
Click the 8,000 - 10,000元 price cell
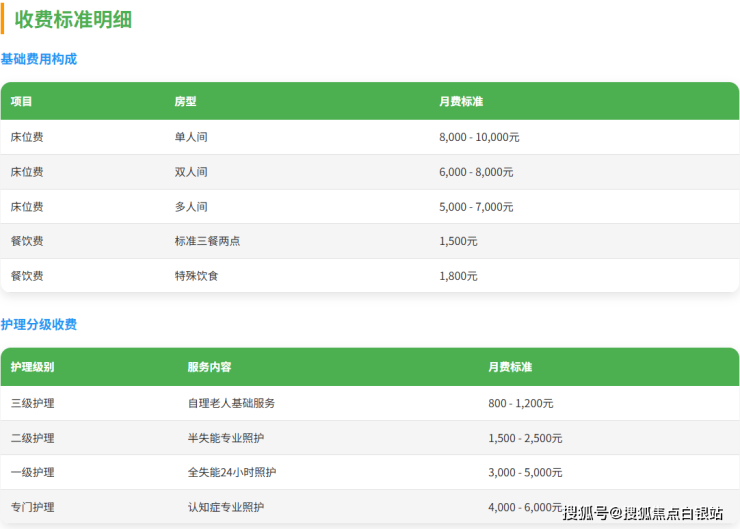click(479, 137)
